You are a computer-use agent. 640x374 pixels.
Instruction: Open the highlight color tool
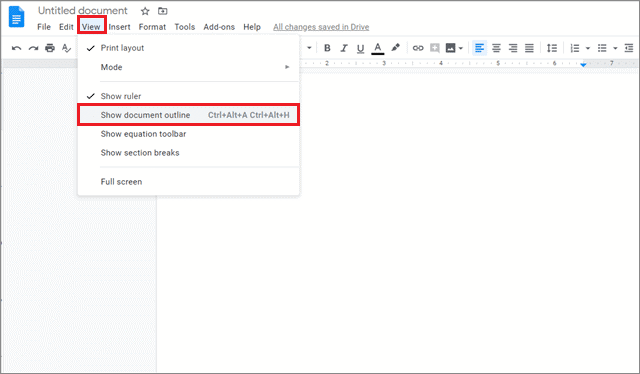(x=395, y=48)
